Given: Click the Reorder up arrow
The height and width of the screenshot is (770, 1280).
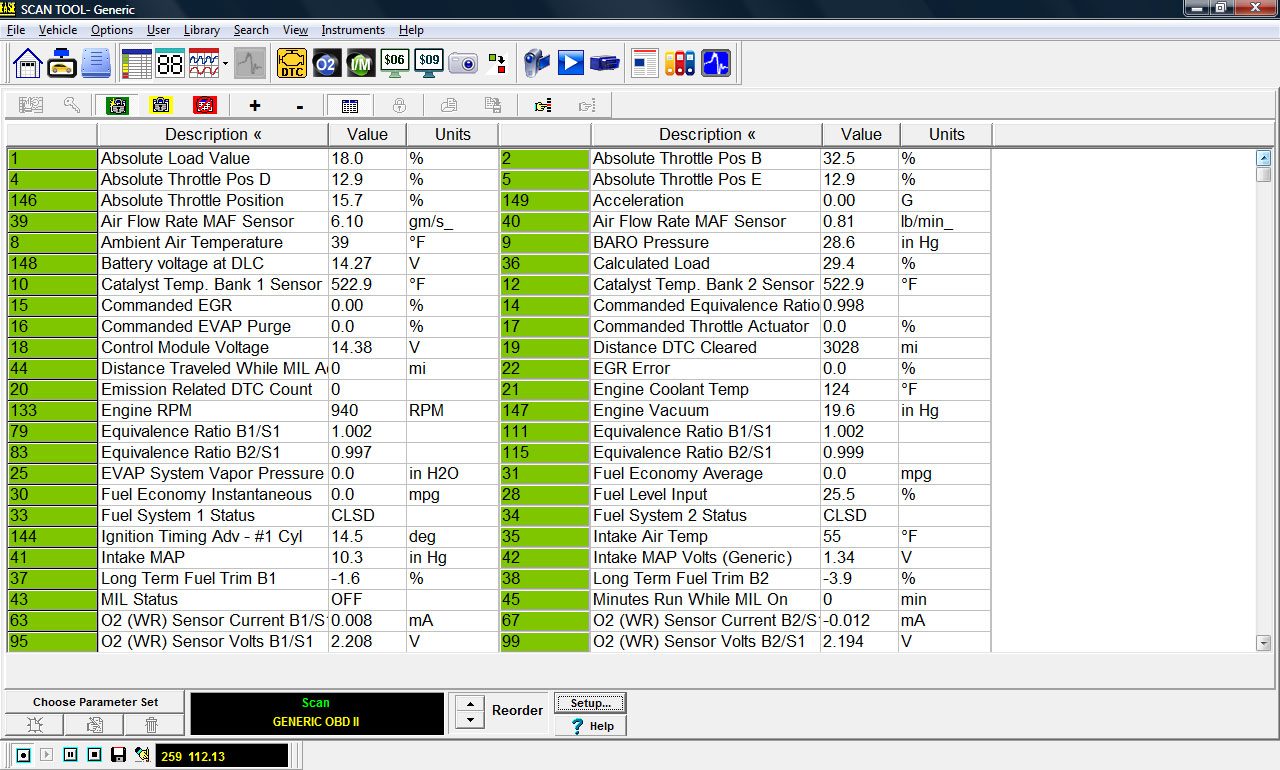Looking at the screenshot, I should pos(468,702).
